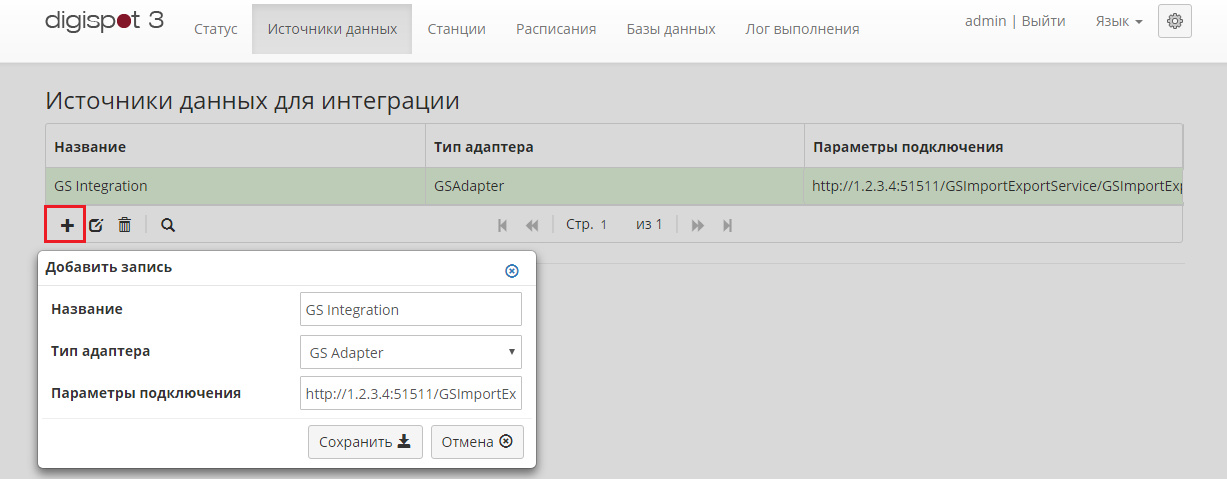Click the Отмена button
The width and height of the screenshot is (1227, 479).
point(477,442)
